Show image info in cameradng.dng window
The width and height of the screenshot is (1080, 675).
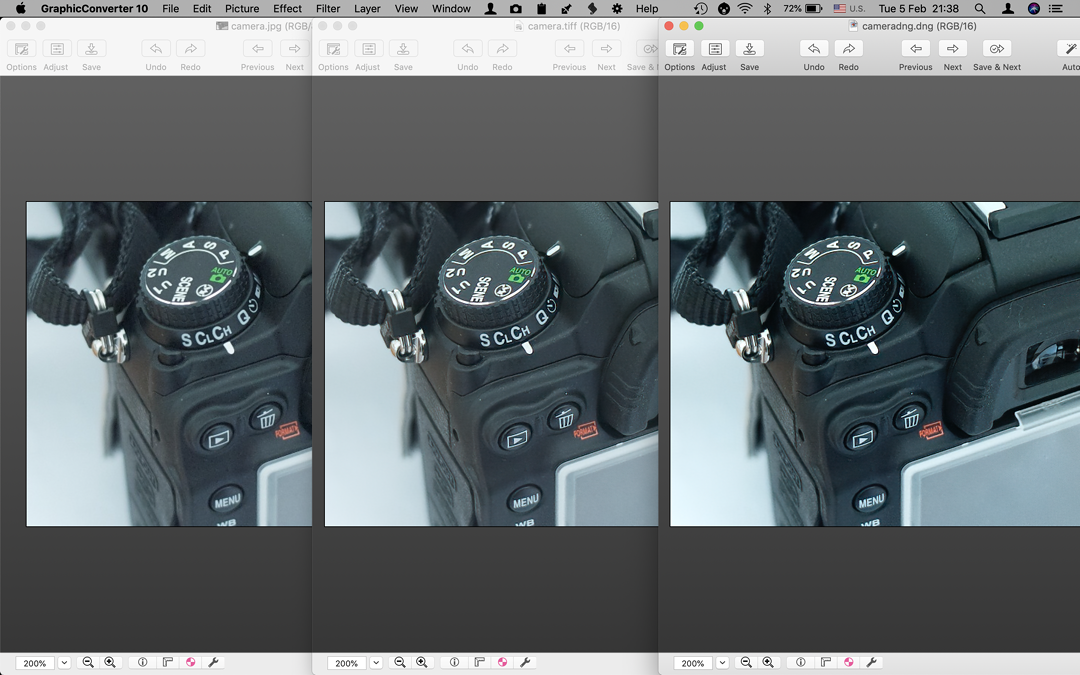pyautogui.click(x=800, y=662)
